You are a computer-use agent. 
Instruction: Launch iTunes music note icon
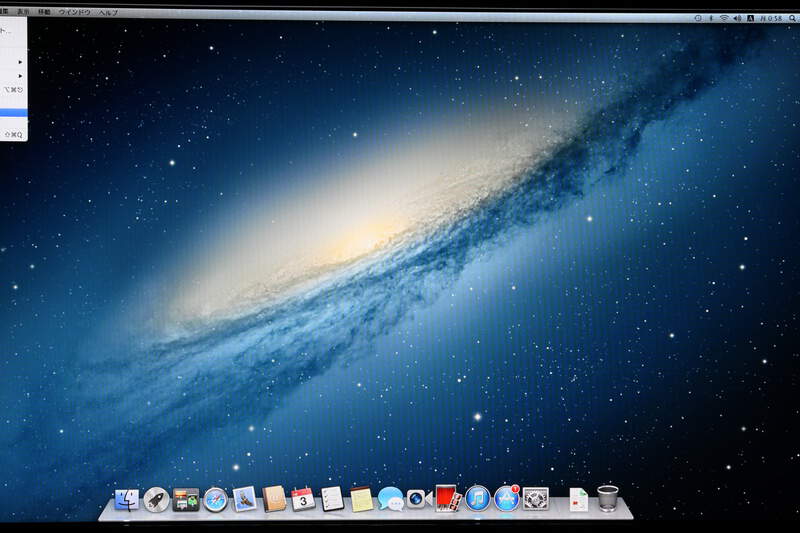coord(478,498)
